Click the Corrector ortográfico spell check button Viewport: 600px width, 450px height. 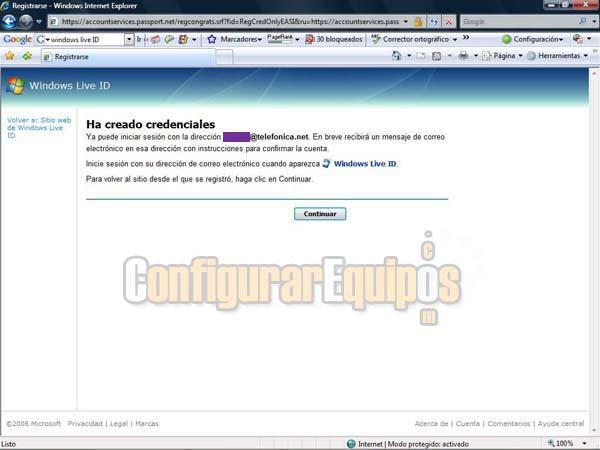(x=410, y=39)
